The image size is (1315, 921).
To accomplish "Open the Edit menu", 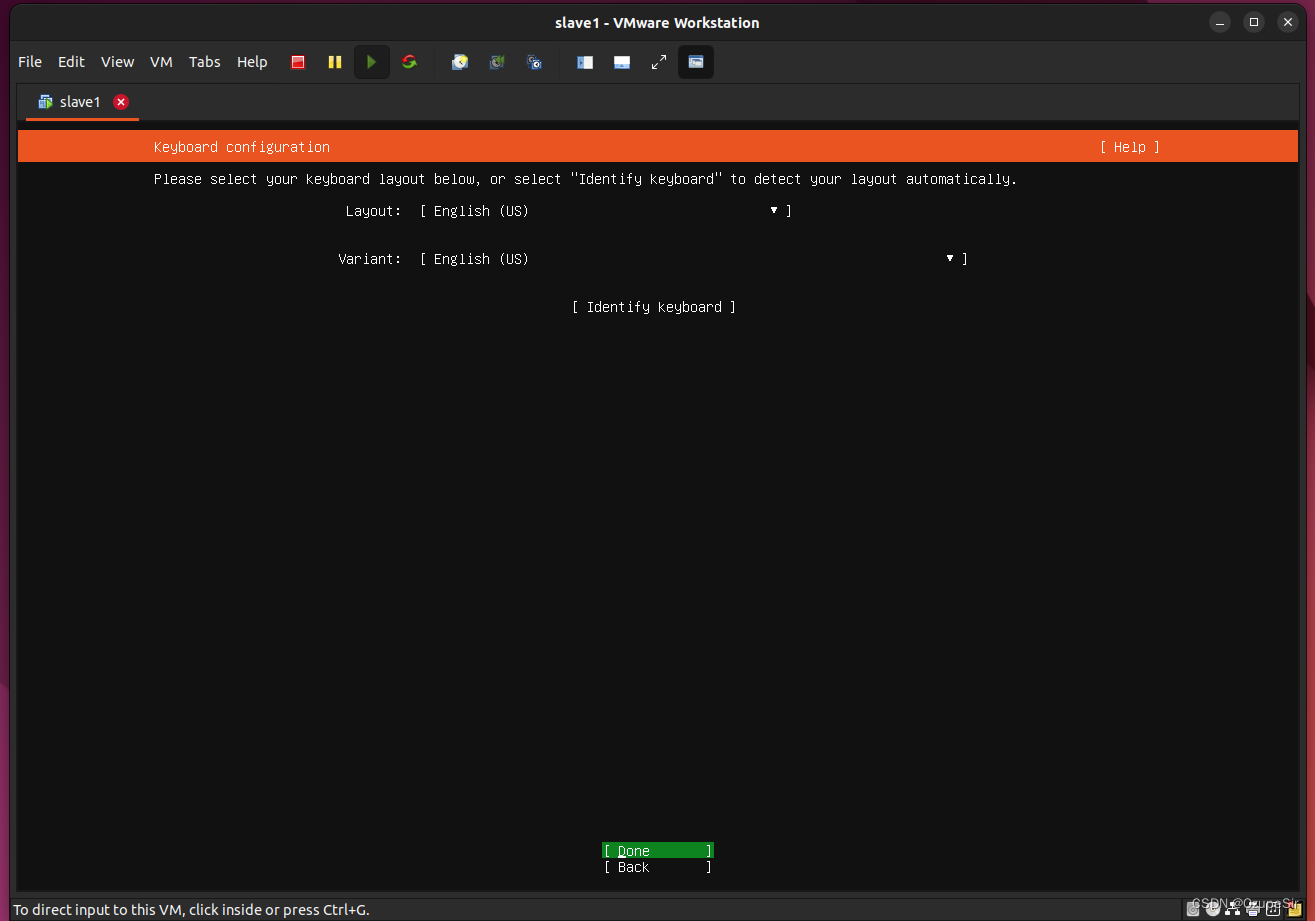I will click(71, 62).
